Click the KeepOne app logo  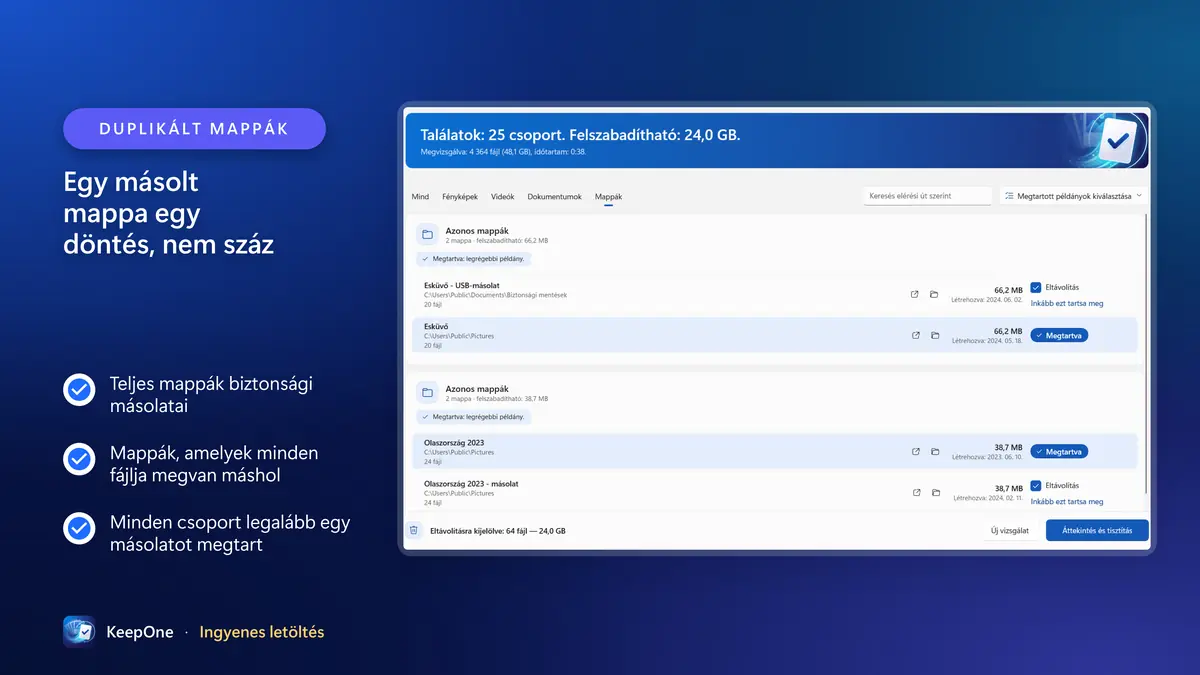pyautogui.click(x=79, y=632)
